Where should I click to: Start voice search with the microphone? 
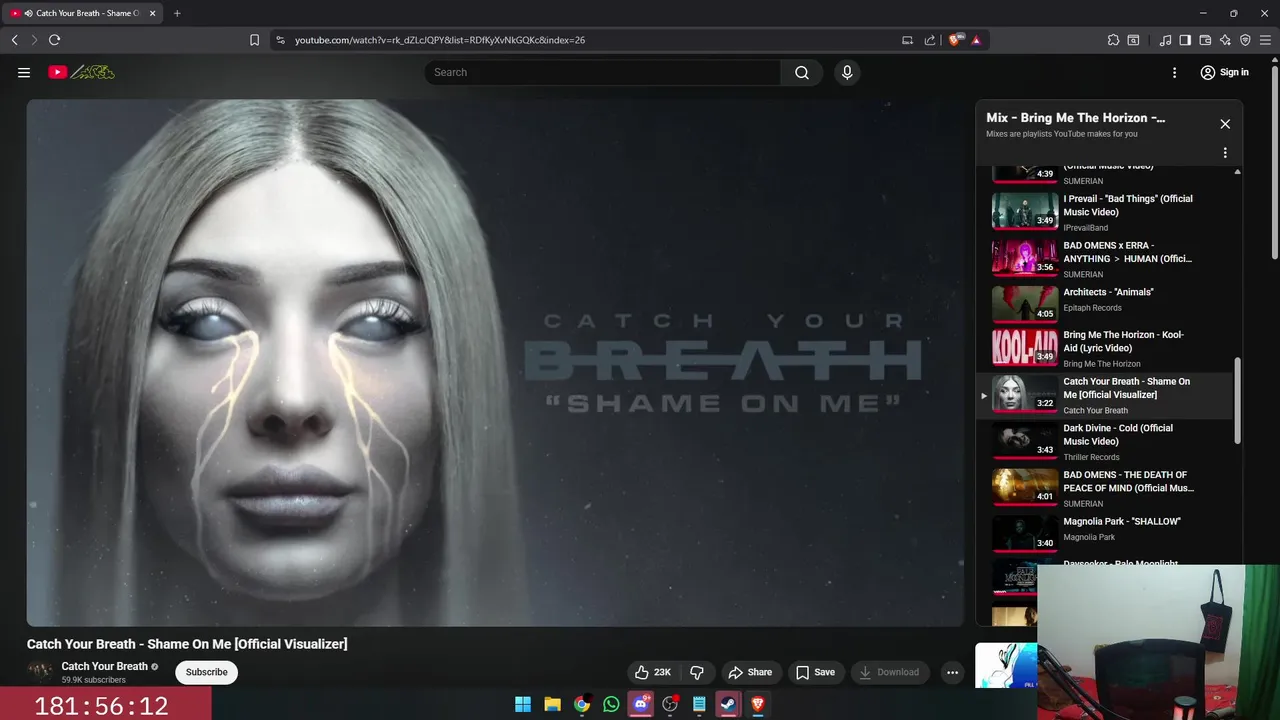[847, 72]
